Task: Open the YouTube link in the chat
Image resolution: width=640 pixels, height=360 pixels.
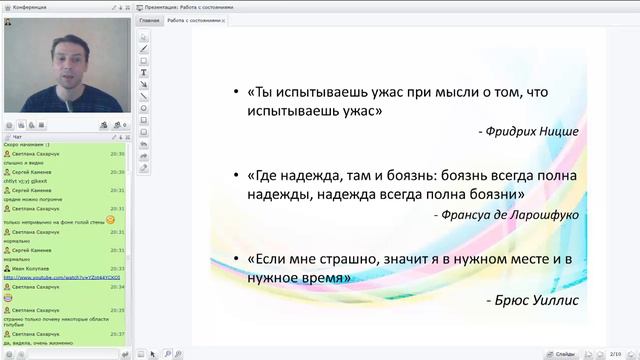Action: (62, 278)
